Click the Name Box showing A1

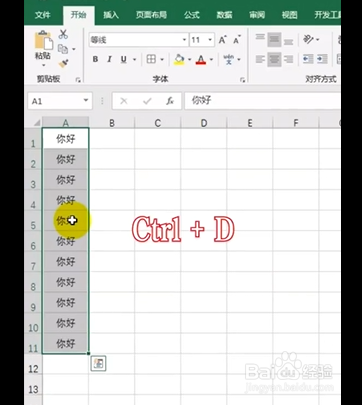coord(60,101)
